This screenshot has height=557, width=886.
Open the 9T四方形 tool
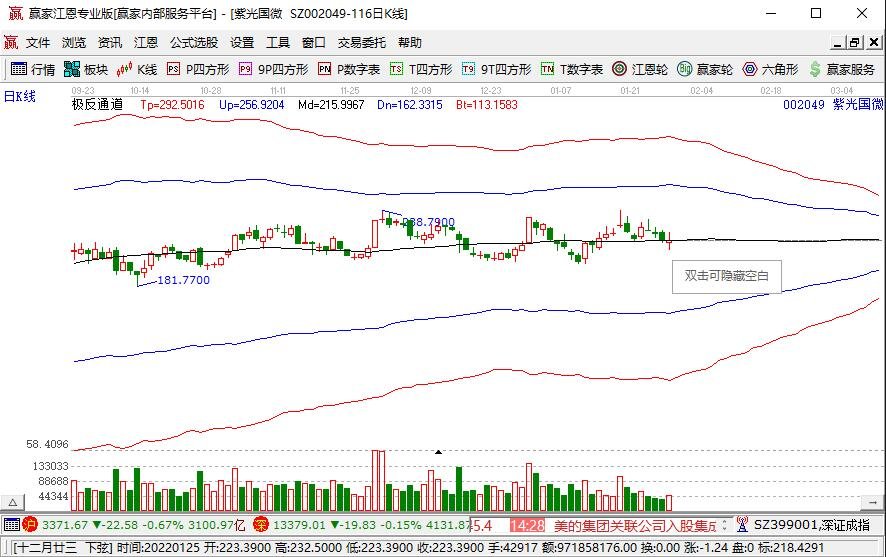[x=497, y=69]
